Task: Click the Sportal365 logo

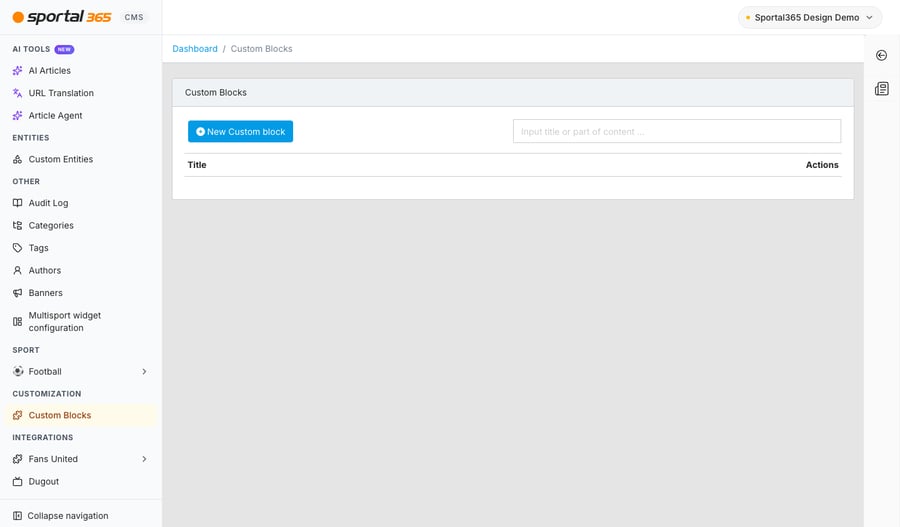Action: point(62,17)
